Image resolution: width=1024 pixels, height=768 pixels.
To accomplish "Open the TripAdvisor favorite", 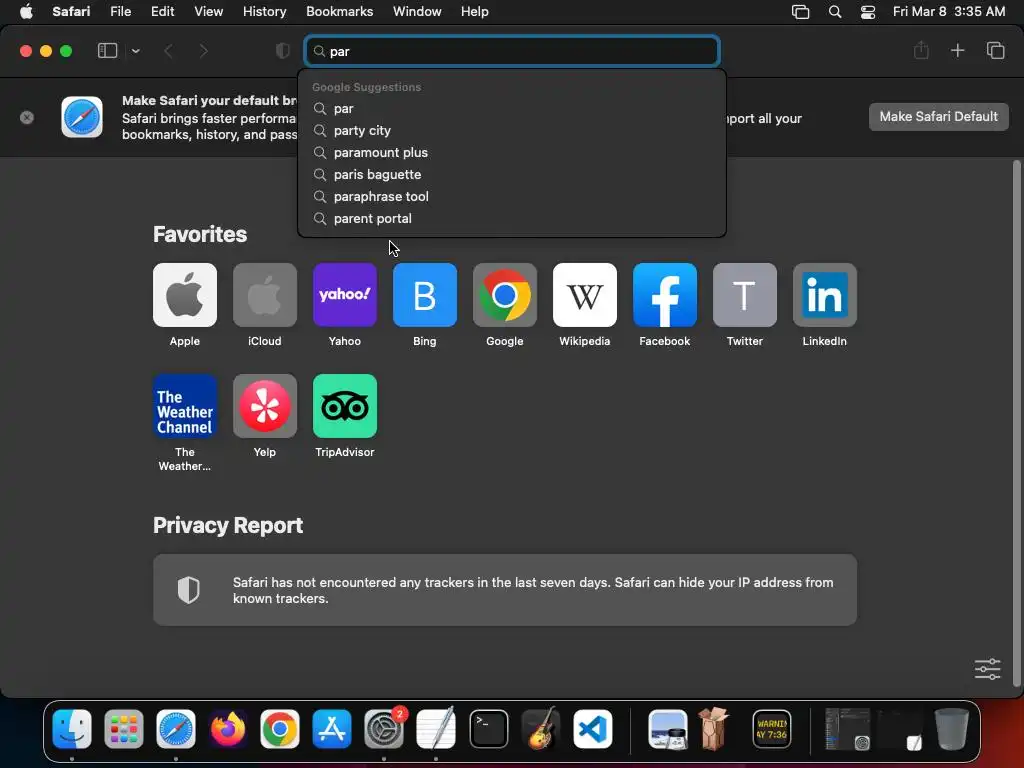I will click(345, 406).
